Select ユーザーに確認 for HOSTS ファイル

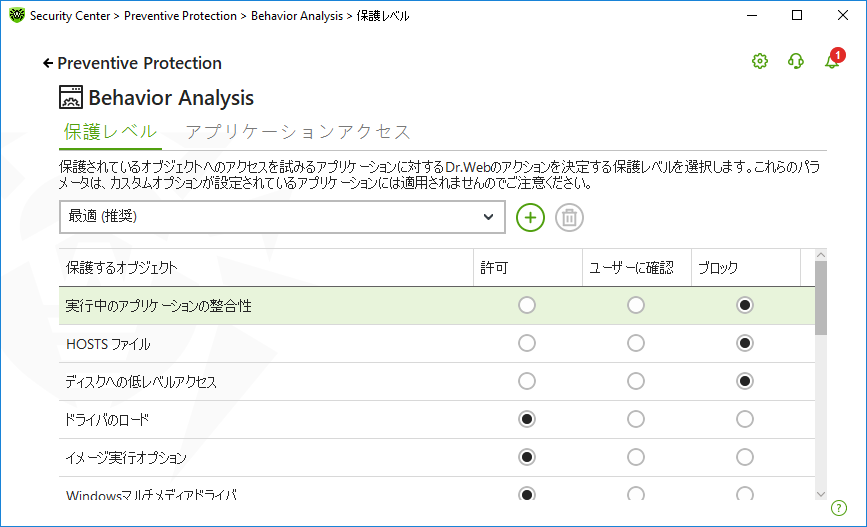[636, 343]
